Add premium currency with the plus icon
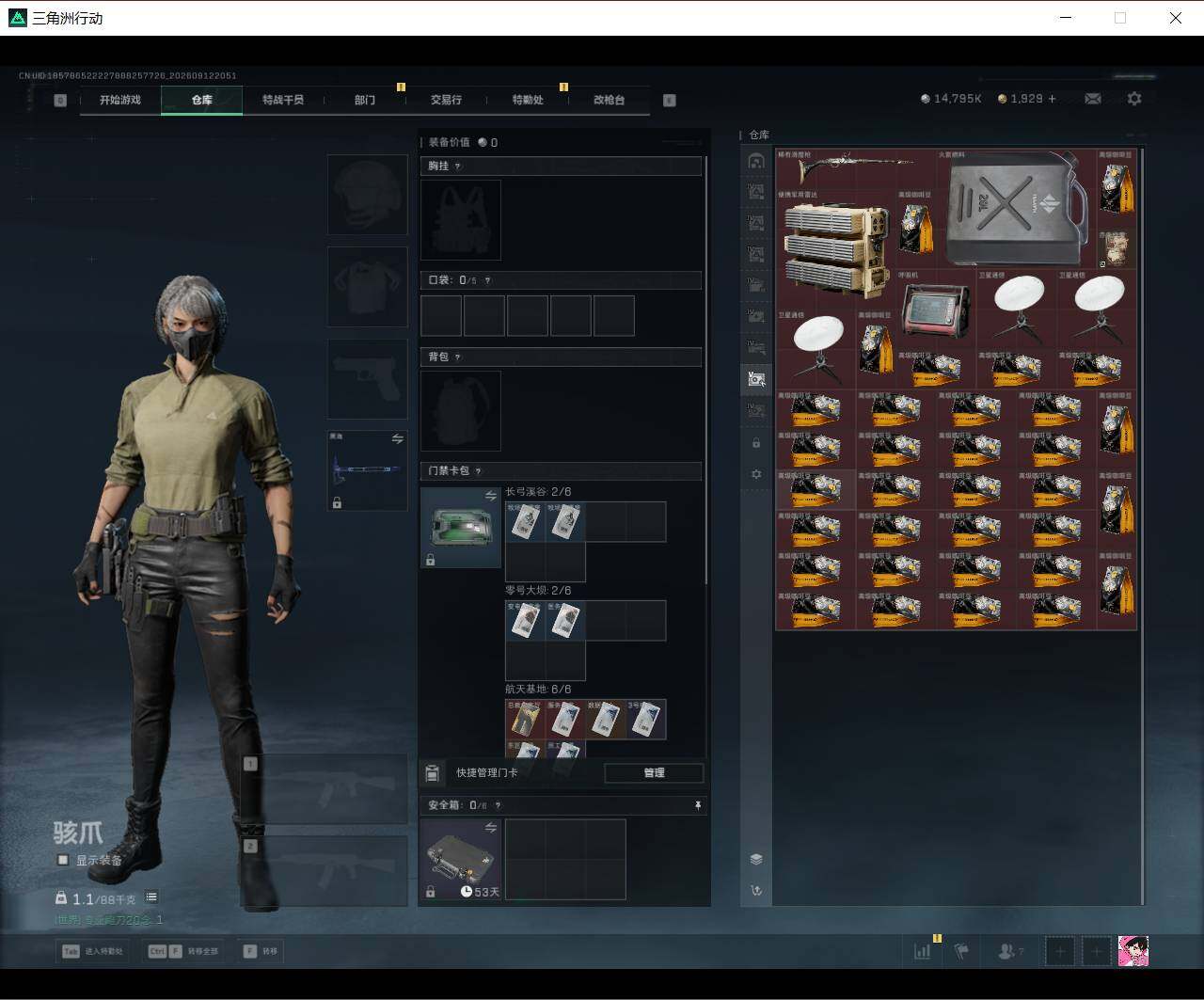 [1052, 99]
